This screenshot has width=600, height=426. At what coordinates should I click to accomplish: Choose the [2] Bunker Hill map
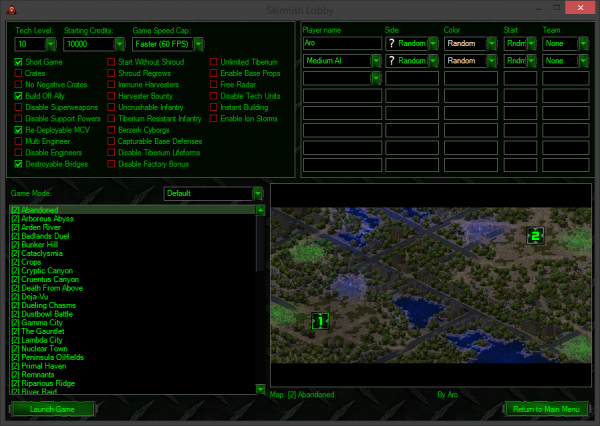(x=132, y=245)
